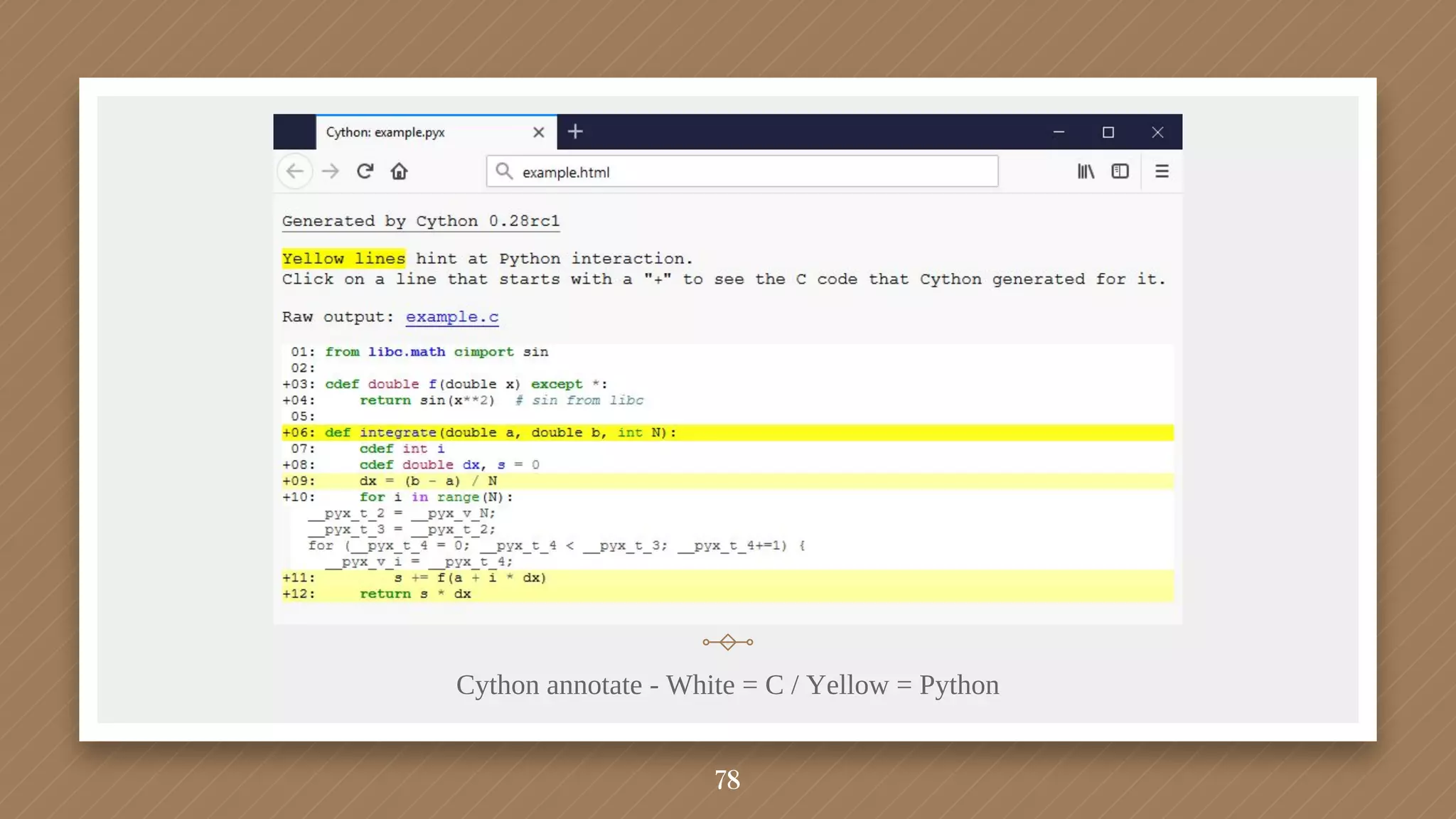Focus the example.html address field
The image size is (1456, 819).
[742, 171]
